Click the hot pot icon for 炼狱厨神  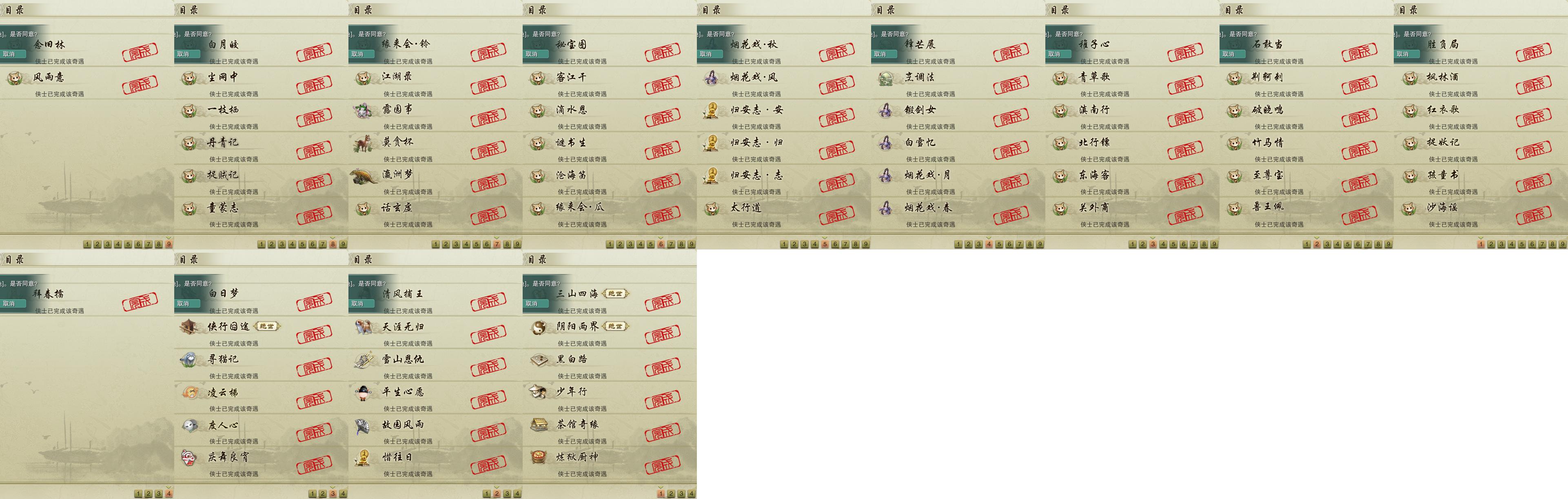click(x=538, y=457)
